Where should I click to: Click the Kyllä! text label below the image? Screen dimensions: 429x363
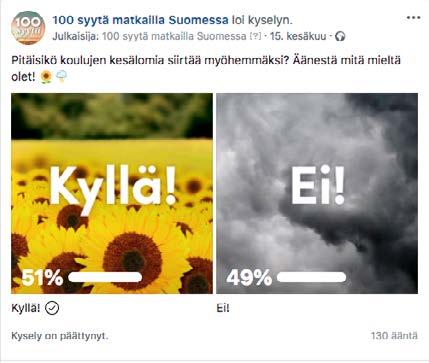tap(26, 308)
